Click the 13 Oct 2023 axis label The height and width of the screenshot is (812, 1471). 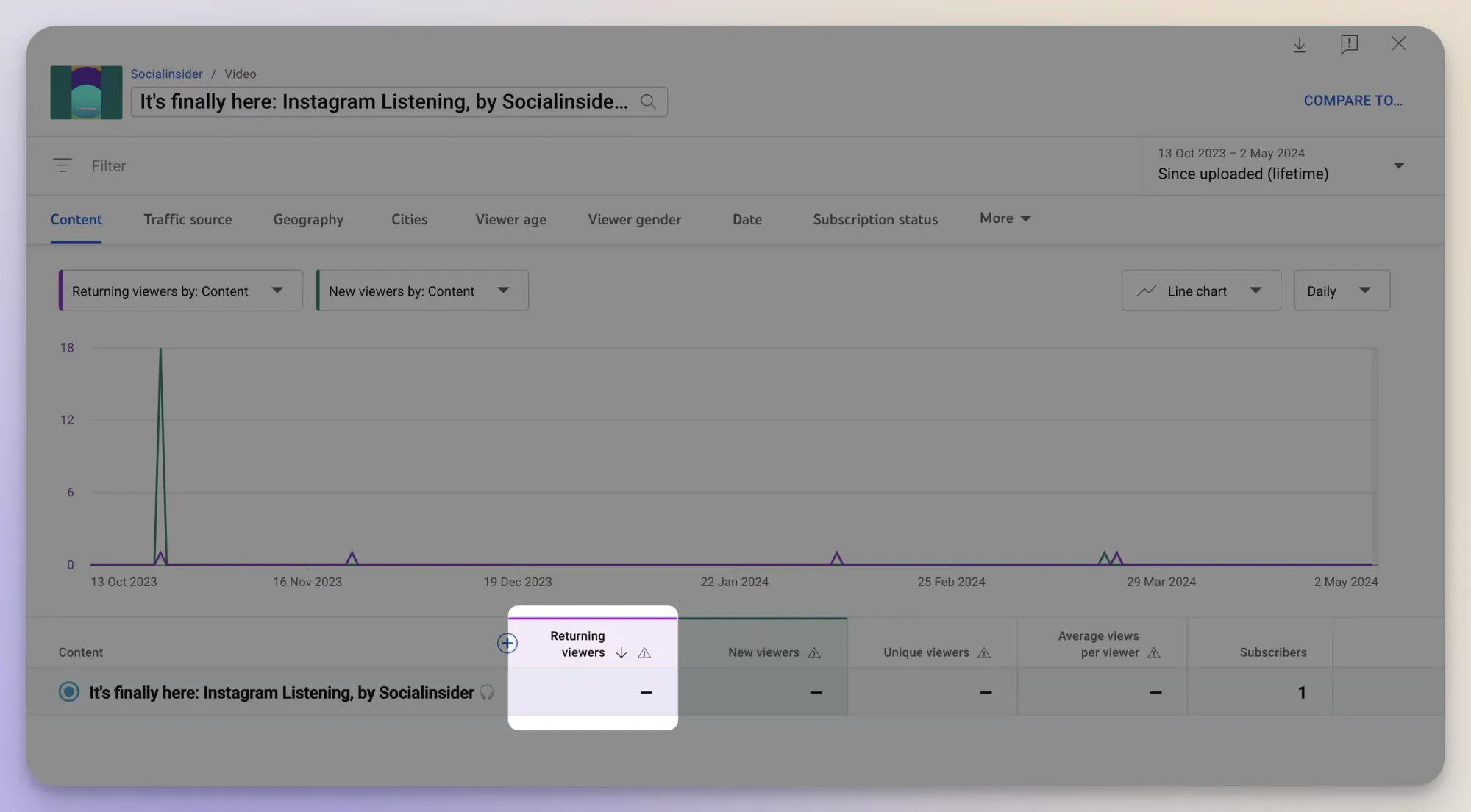[x=124, y=582]
